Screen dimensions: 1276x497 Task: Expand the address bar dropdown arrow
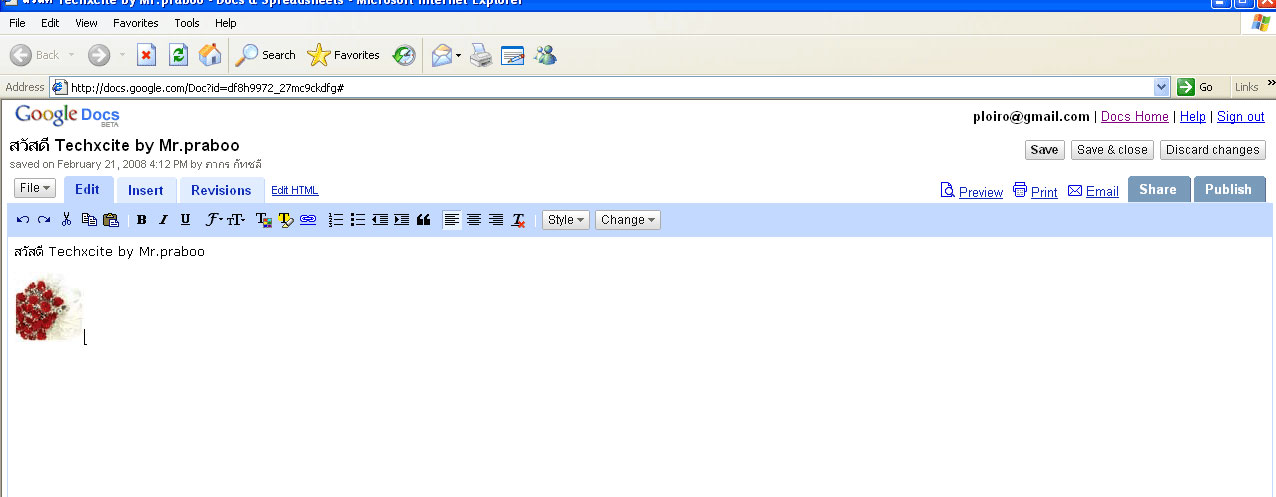1162,87
